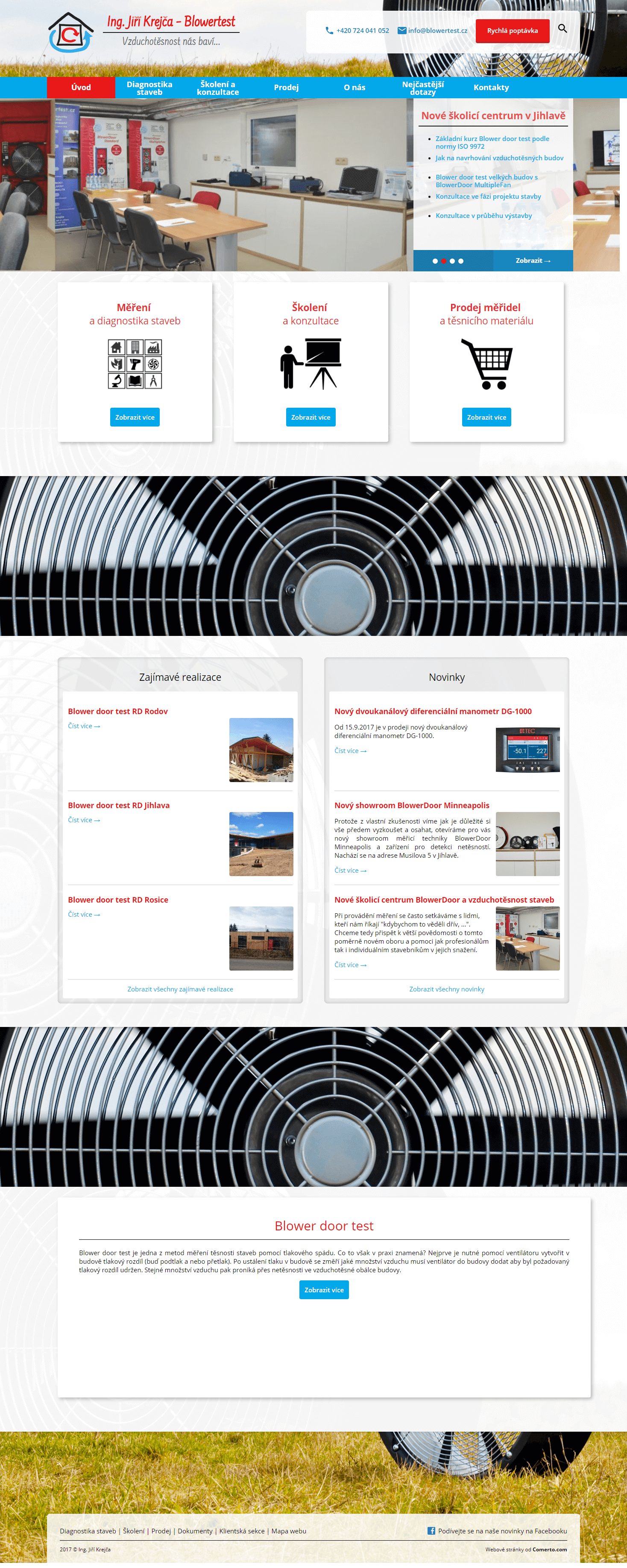
Task: Click the search magnifier icon
Action: tap(562, 29)
